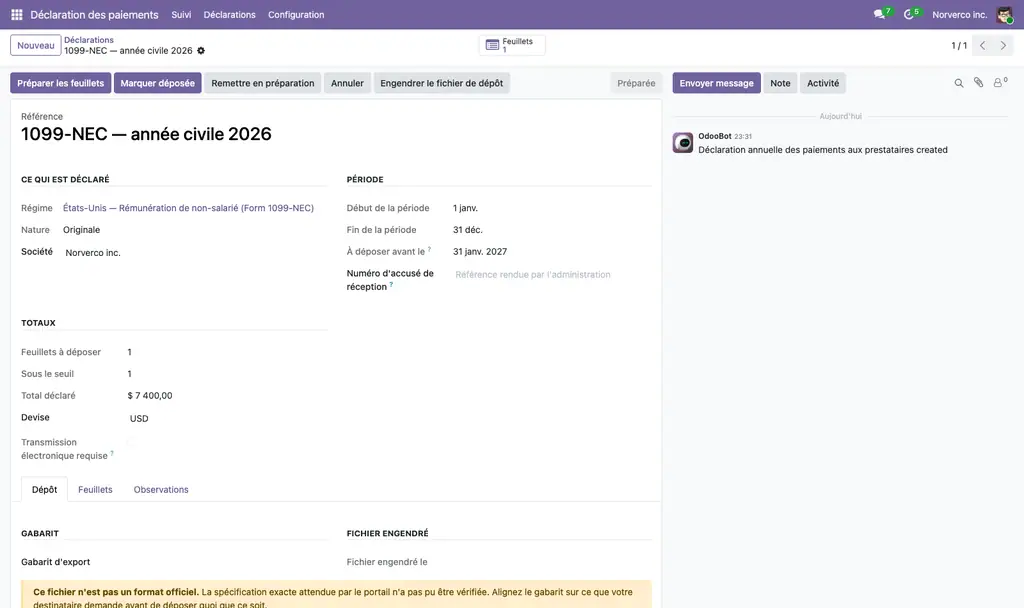Click the 1 / 1 pager counter
1024x608 pixels.
tap(959, 46)
